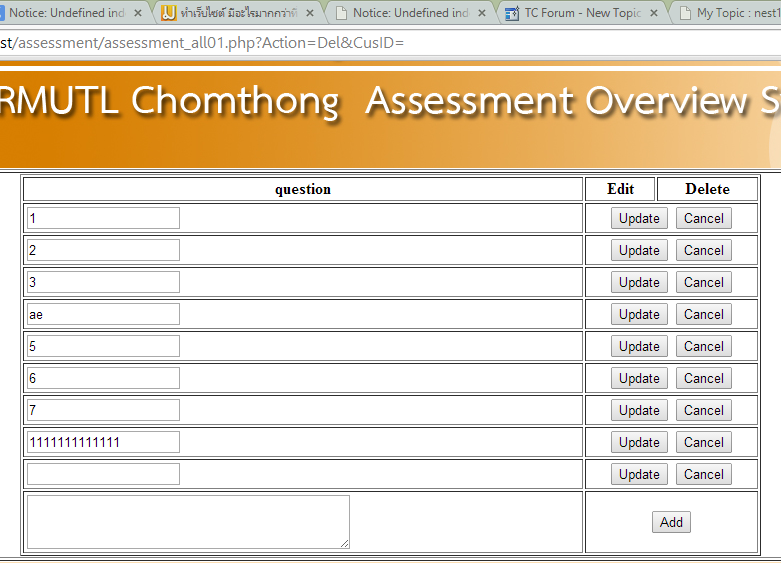The width and height of the screenshot is (781, 563).
Task: Click Update button in row with value 5
Action: 639,346
